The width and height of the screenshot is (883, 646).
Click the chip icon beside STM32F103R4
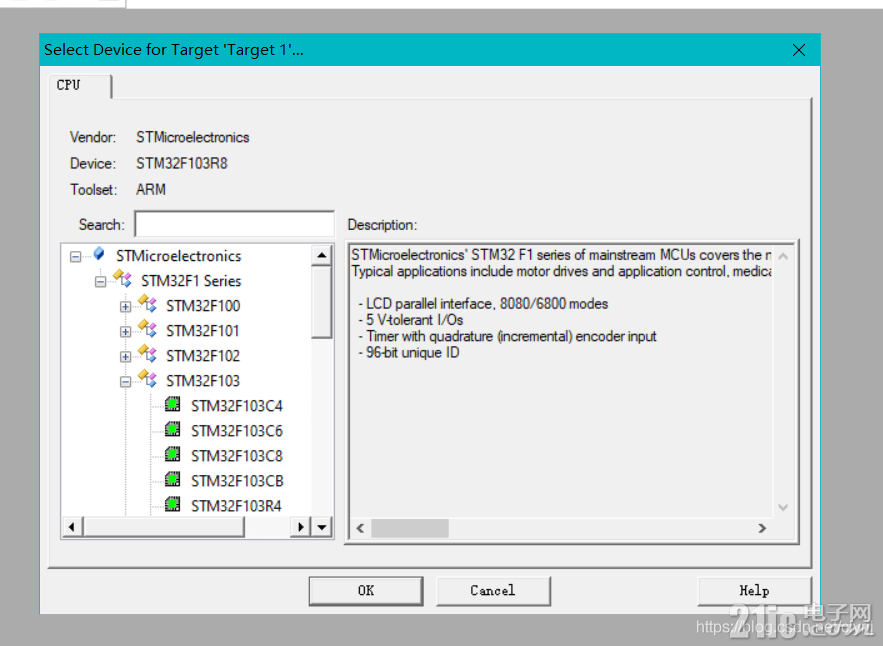(173, 504)
